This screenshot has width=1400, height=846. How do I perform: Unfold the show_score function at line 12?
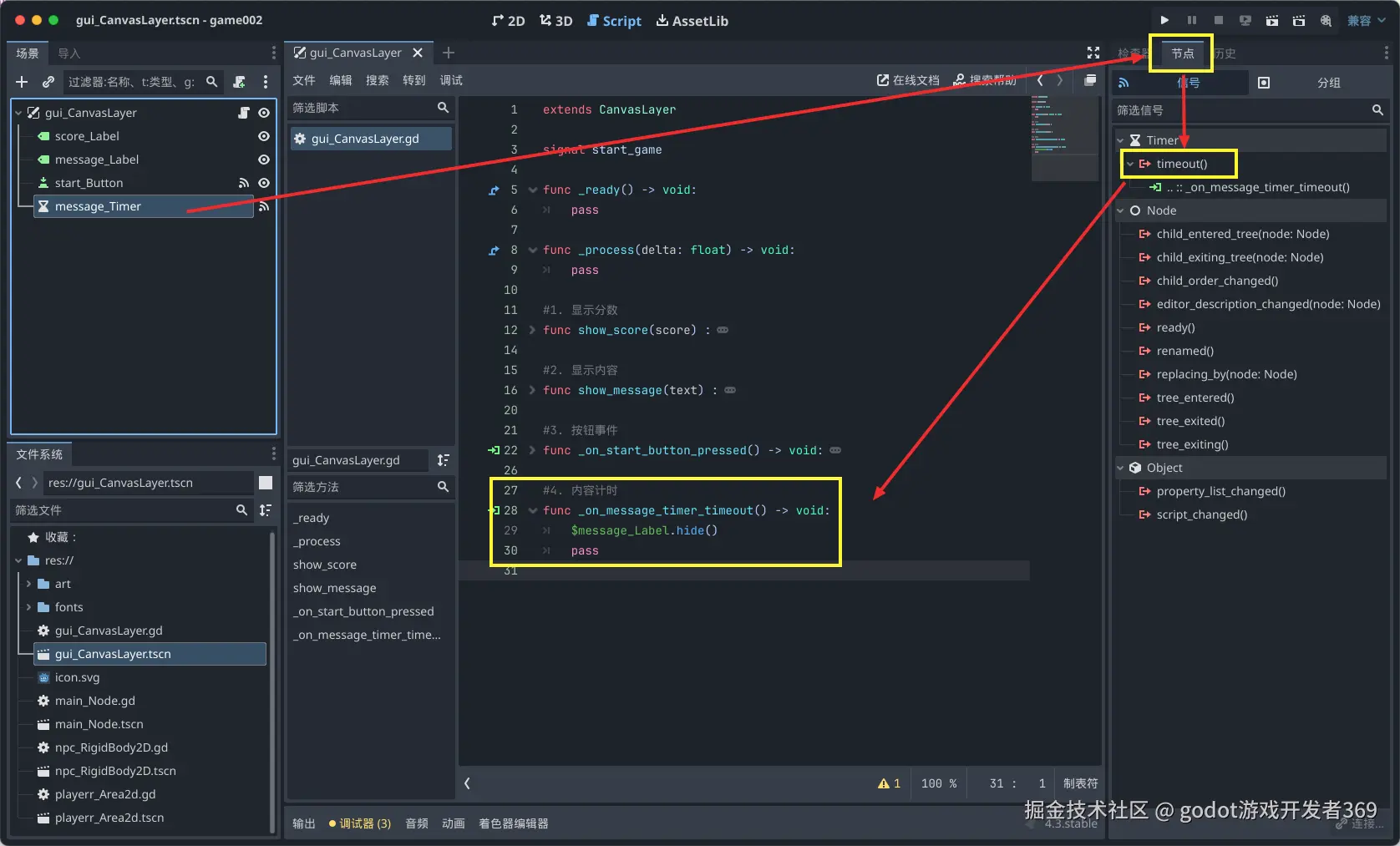pyautogui.click(x=532, y=330)
